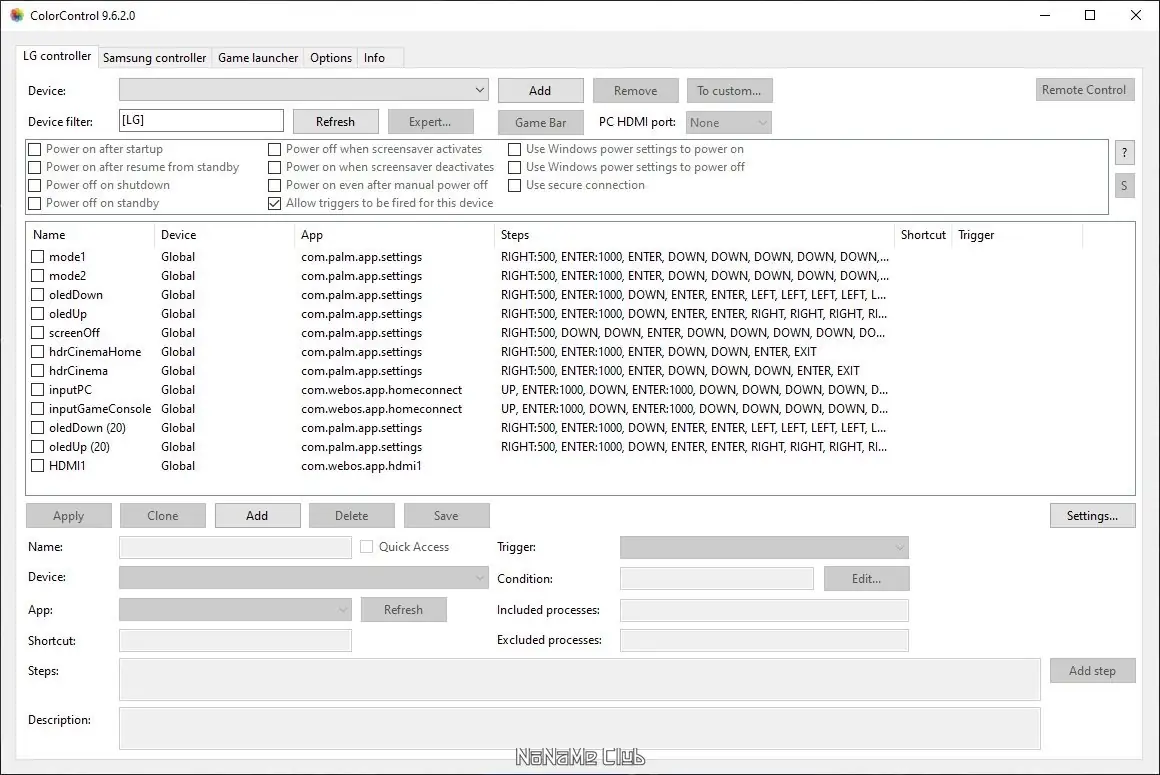The width and height of the screenshot is (1160, 775).
Task: Open the Trigger combo box
Action: coord(764,547)
